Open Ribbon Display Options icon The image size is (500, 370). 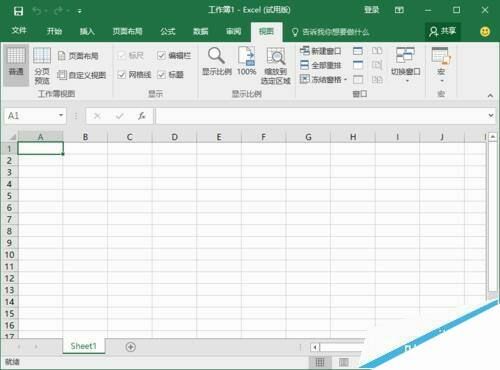(399, 10)
